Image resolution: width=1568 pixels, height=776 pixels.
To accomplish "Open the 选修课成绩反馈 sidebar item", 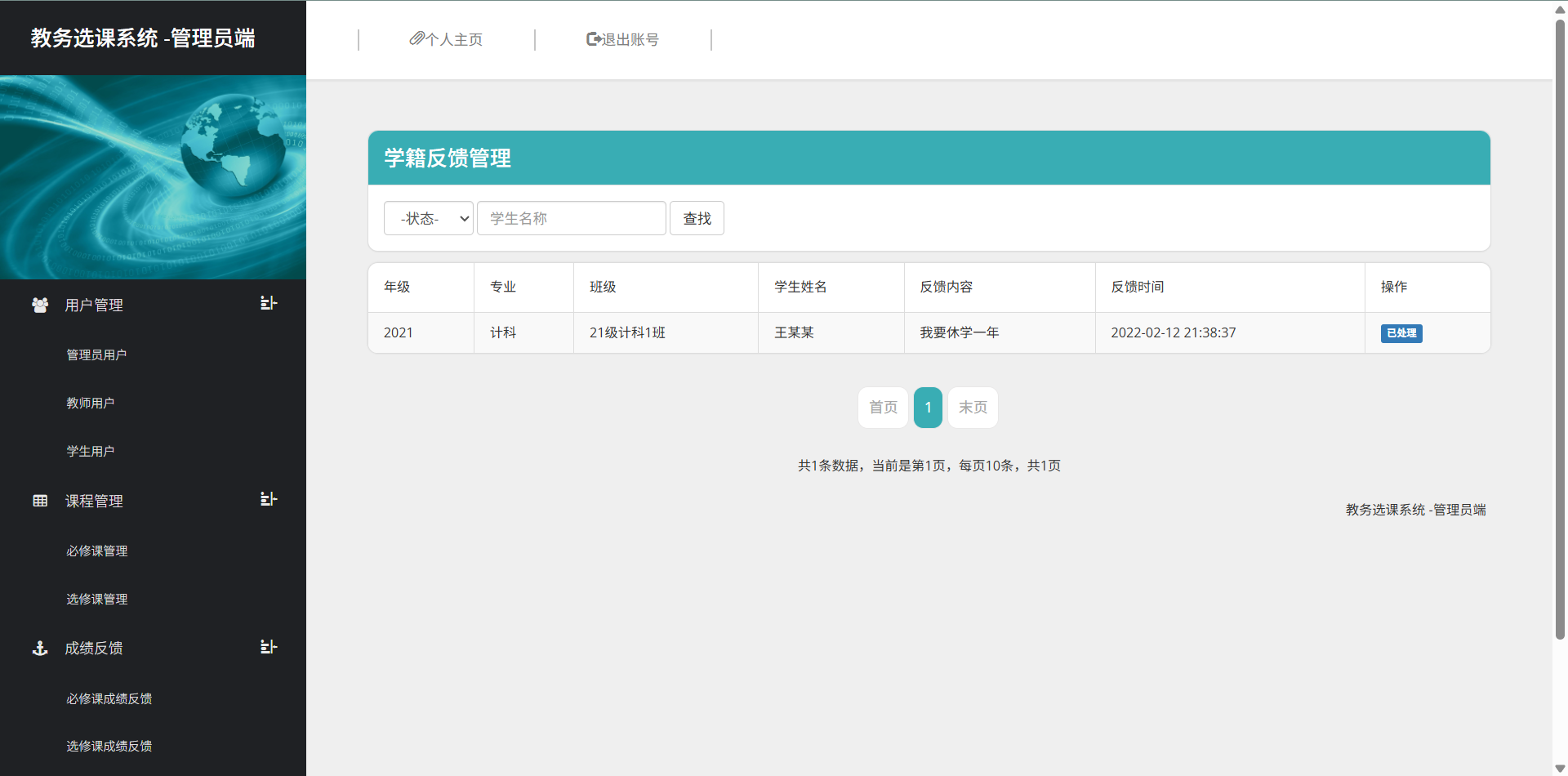I will (109, 746).
